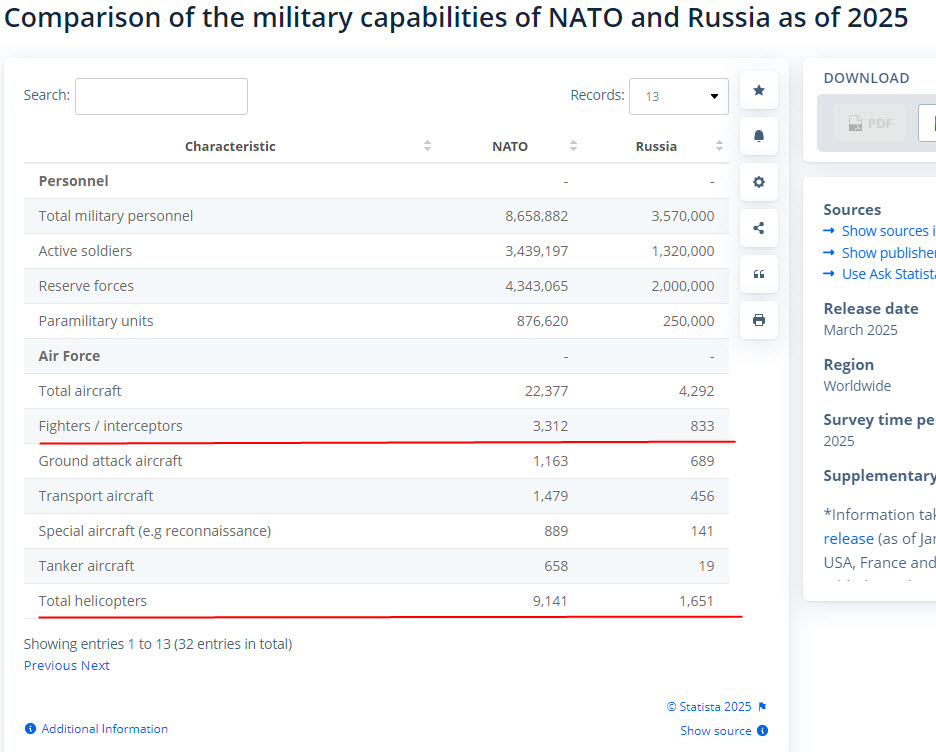Screen dimensions: 936x752
Task: Select Special aircraft (e.g reconnaissance) row label
Action: click(155, 531)
